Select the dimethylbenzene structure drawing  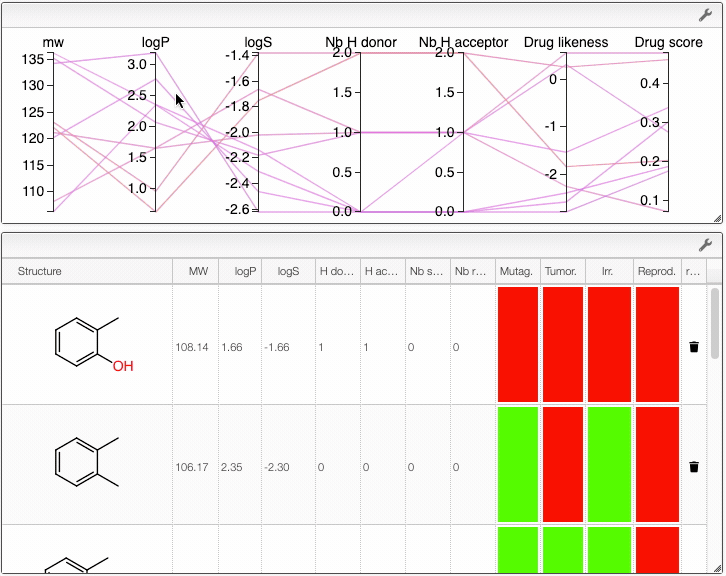pos(87,462)
